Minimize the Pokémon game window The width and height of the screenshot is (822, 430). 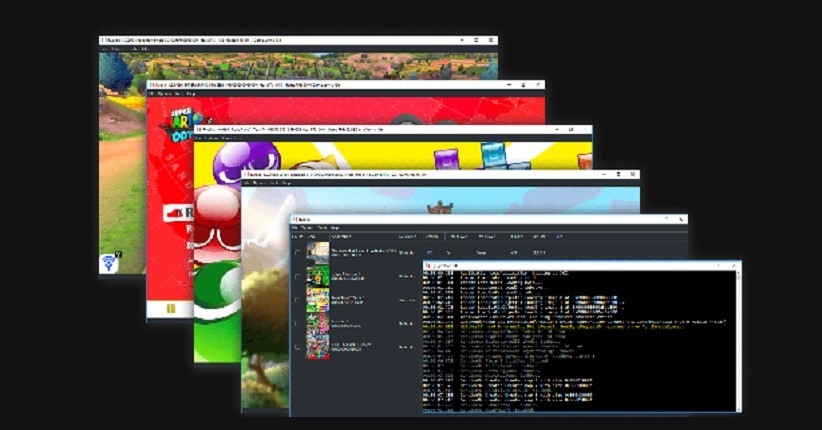[462, 40]
